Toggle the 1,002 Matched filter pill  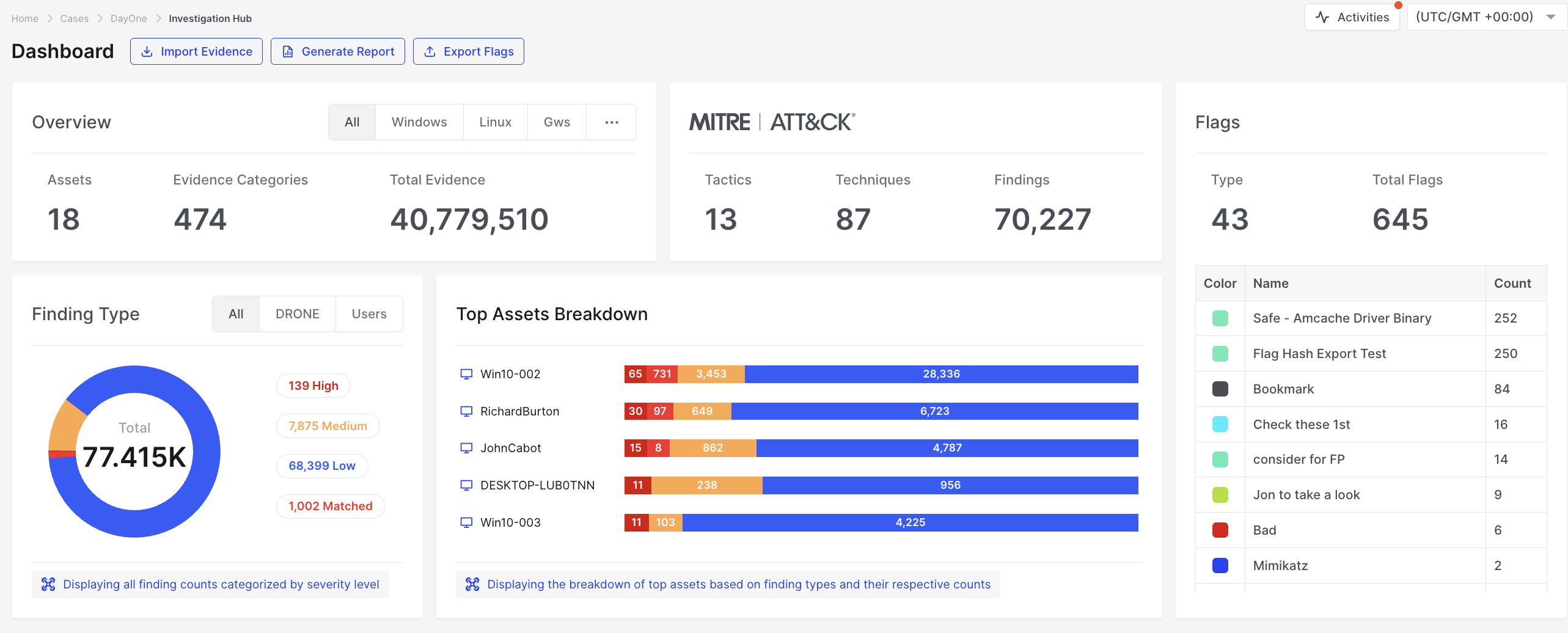pyautogui.click(x=330, y=506)
